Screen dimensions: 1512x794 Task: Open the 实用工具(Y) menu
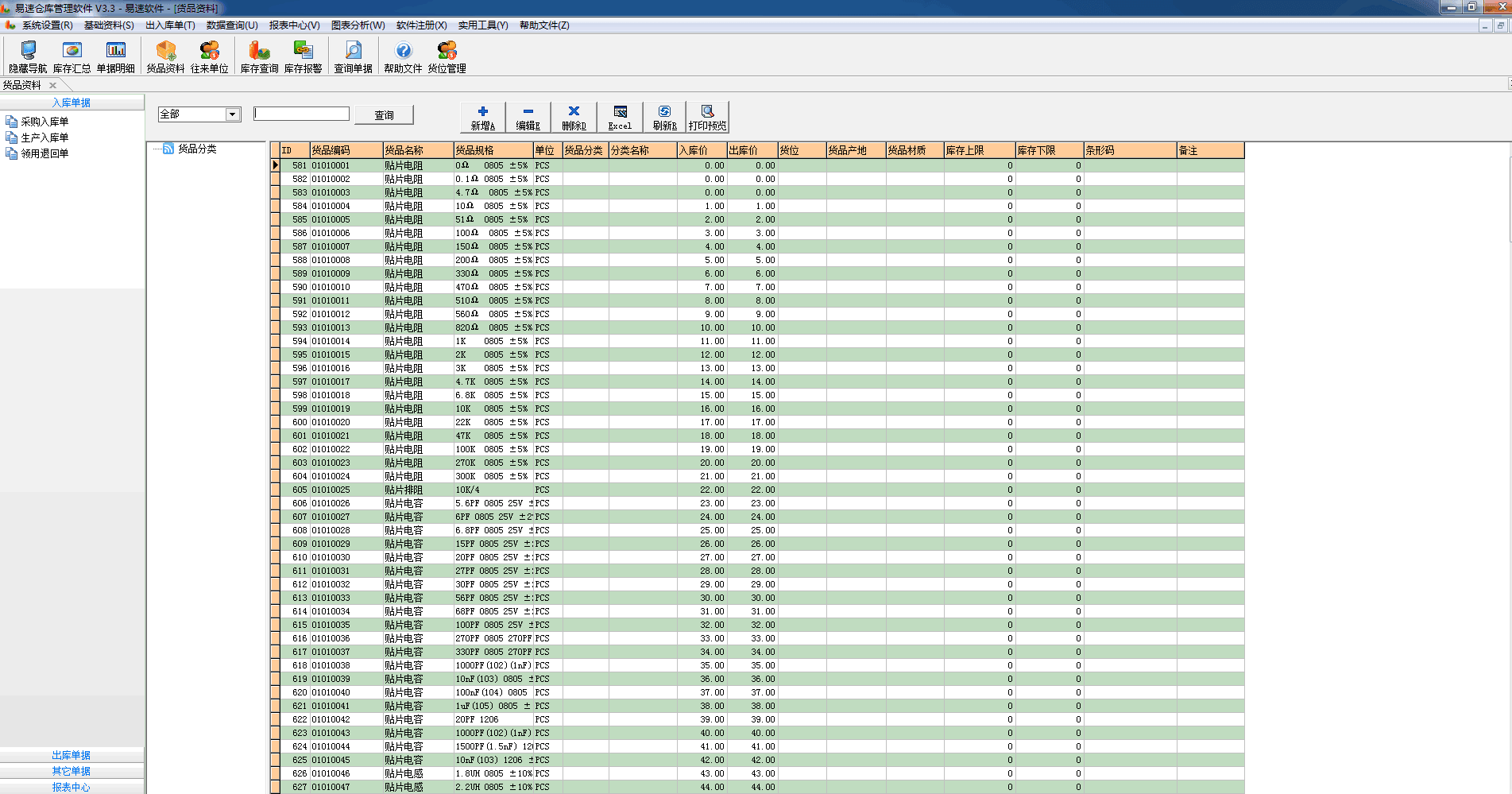[x=483, y=25]
